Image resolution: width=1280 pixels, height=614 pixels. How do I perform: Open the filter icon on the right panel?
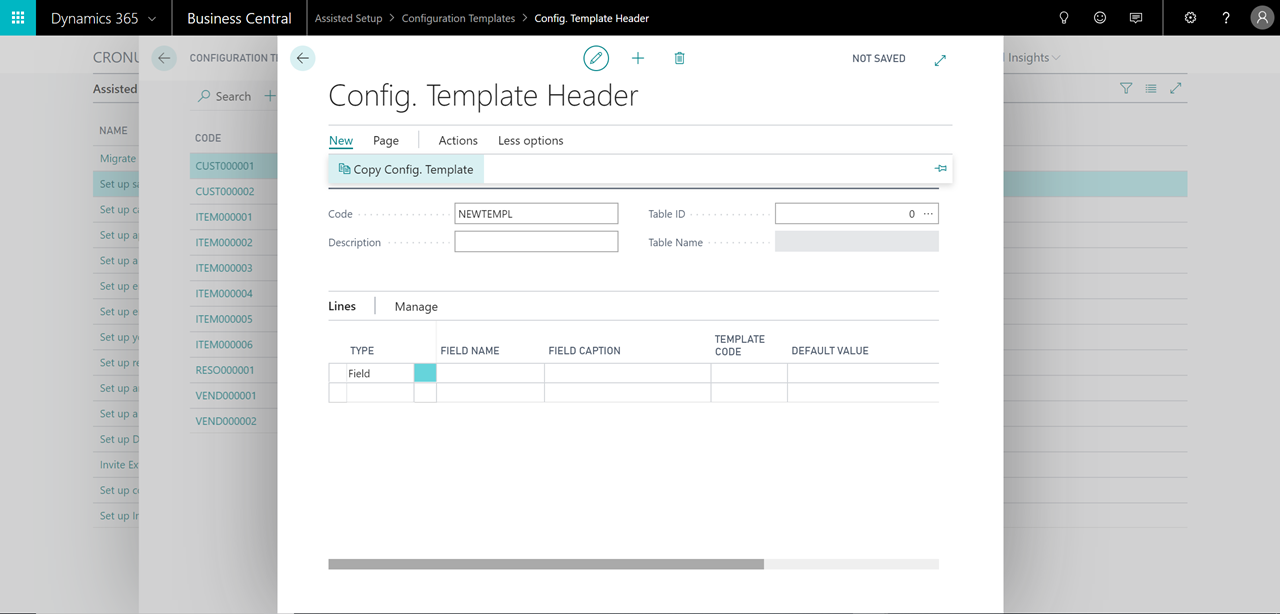1125,88
